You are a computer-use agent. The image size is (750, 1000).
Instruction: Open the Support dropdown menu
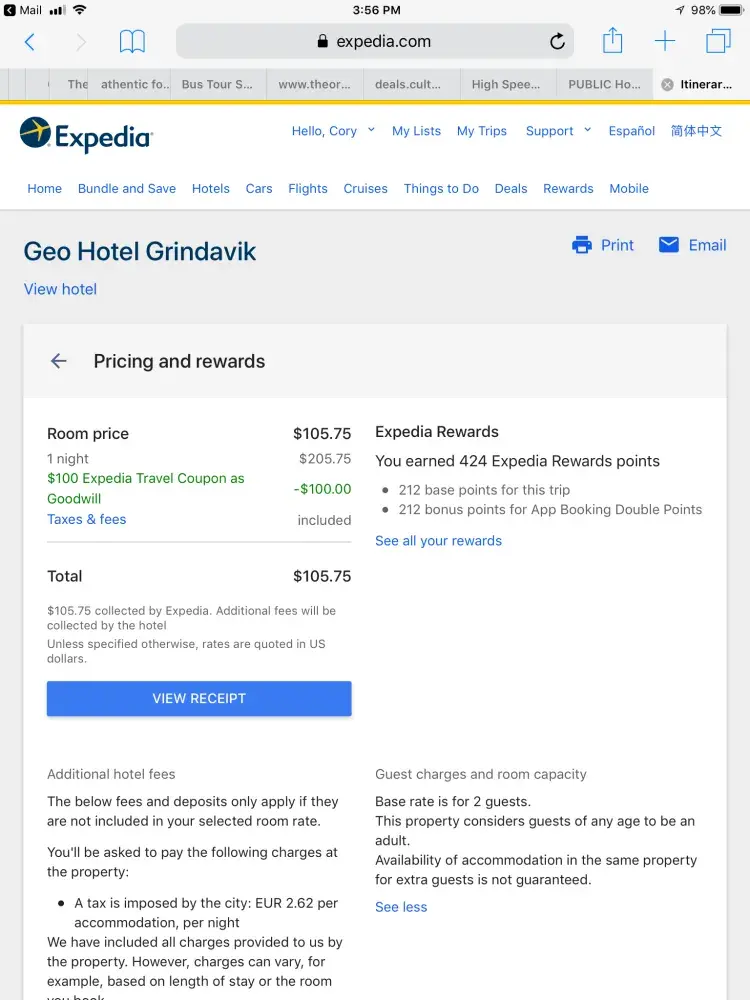coord(558,131)
